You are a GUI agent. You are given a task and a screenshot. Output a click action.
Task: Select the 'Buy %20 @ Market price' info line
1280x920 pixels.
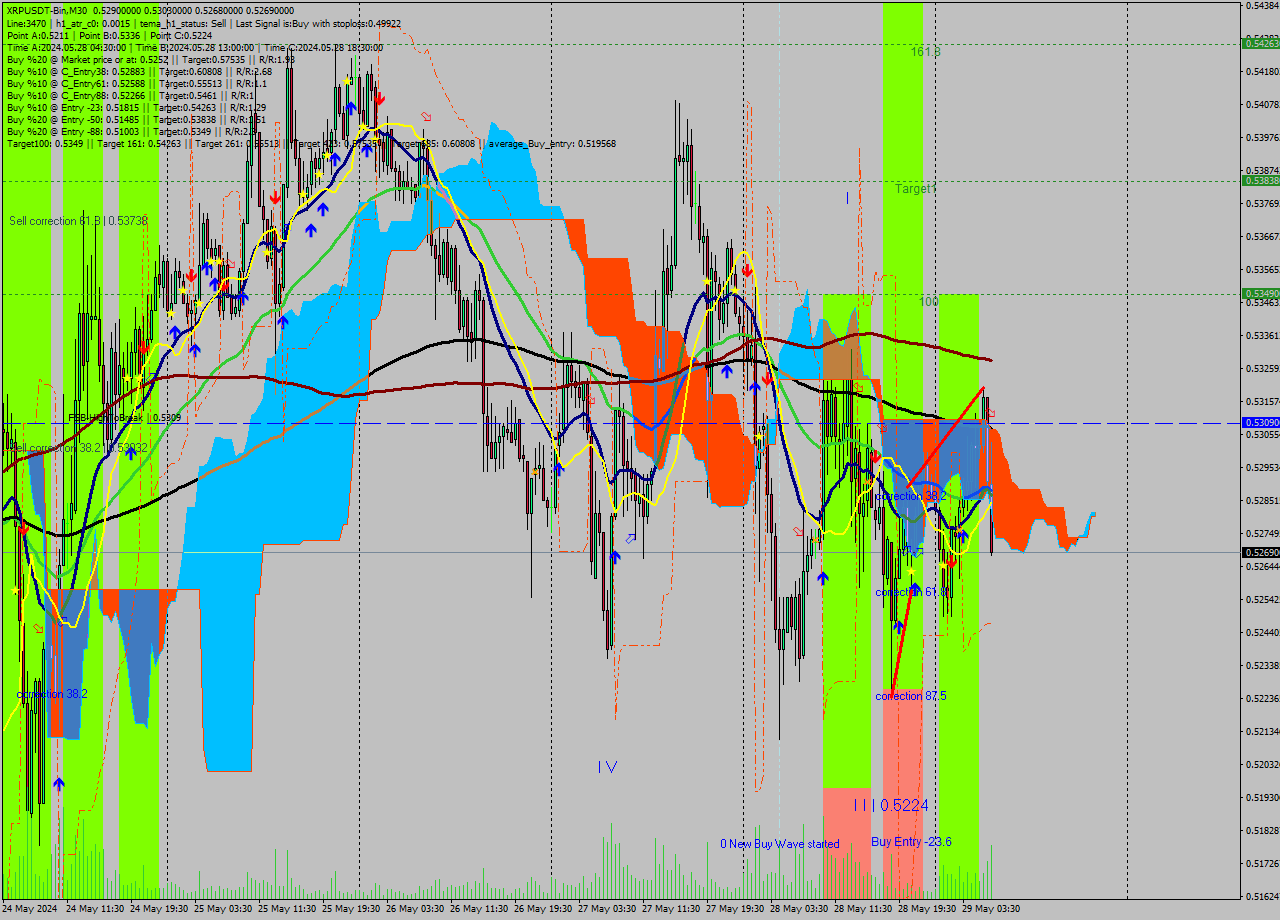tap(150, 59)
